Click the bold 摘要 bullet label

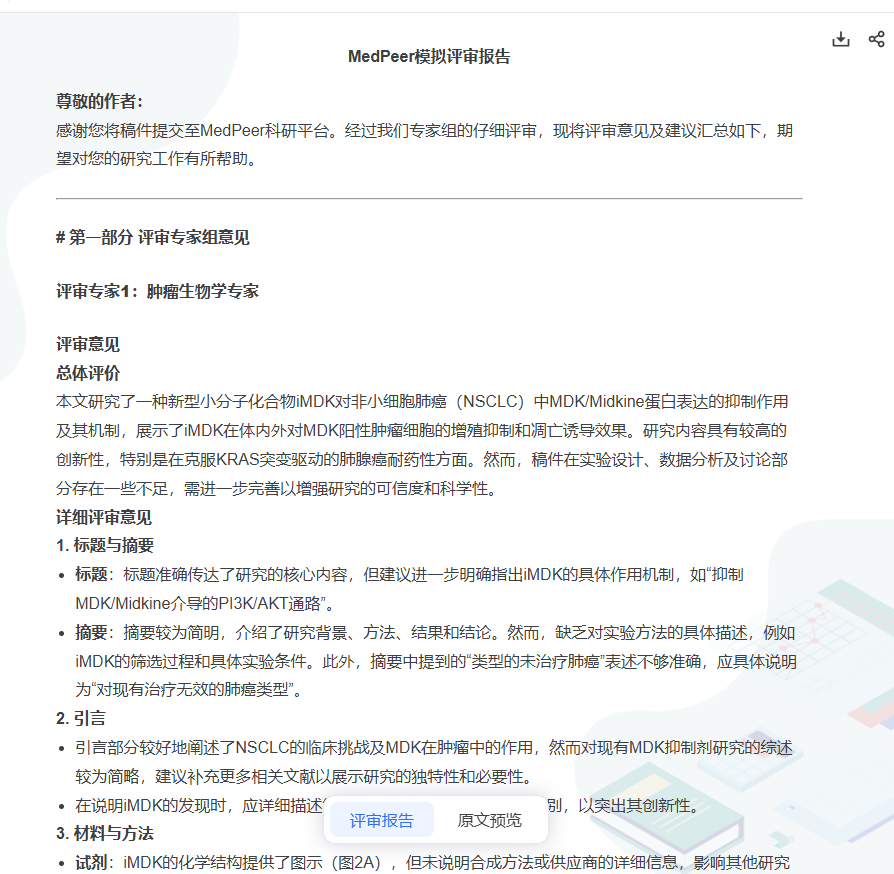pos(91,632)
